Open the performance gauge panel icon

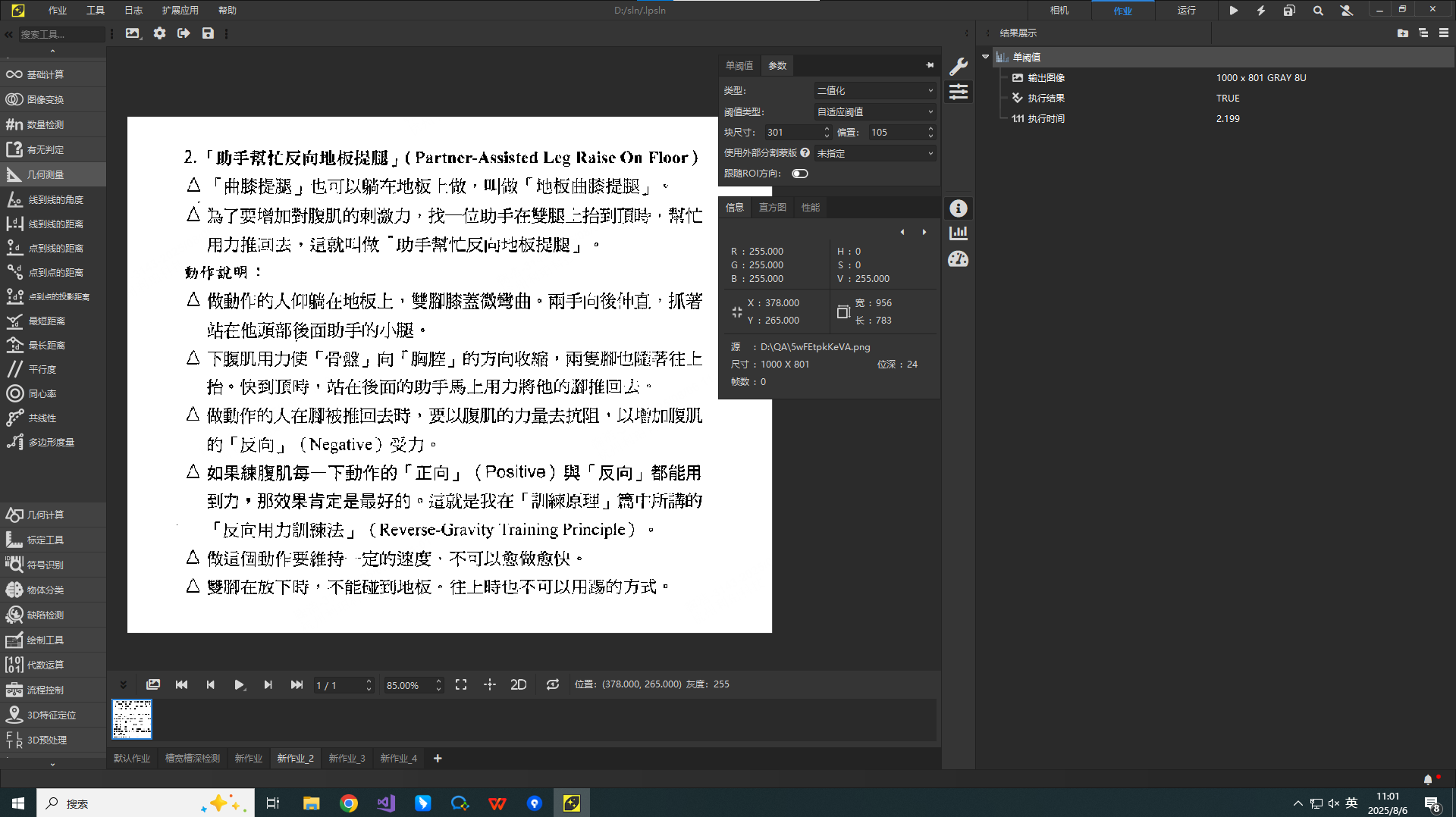pos(958,258)
